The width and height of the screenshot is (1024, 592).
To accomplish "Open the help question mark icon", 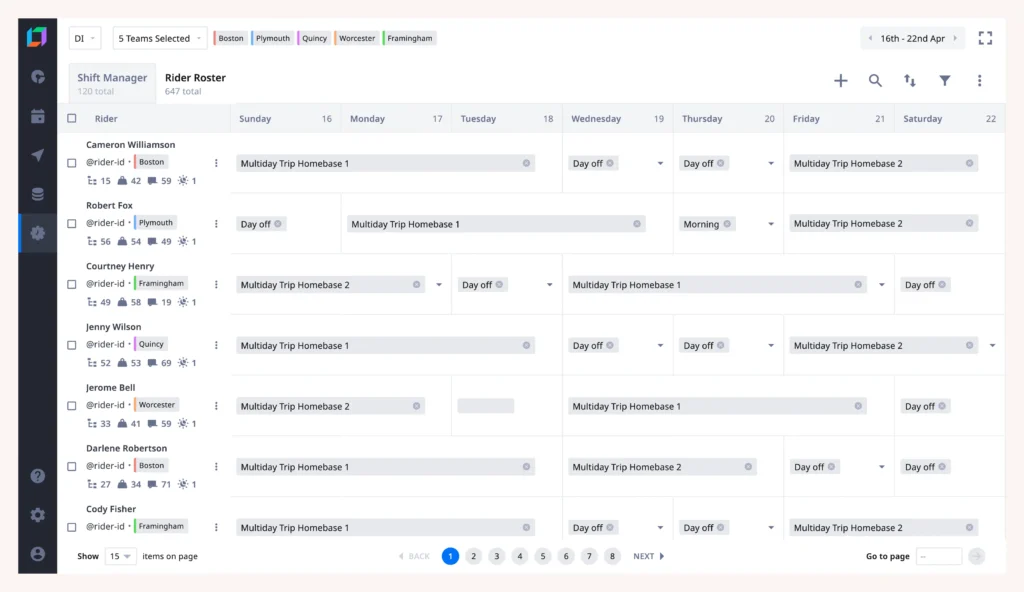I will click(x=37, y=476).
